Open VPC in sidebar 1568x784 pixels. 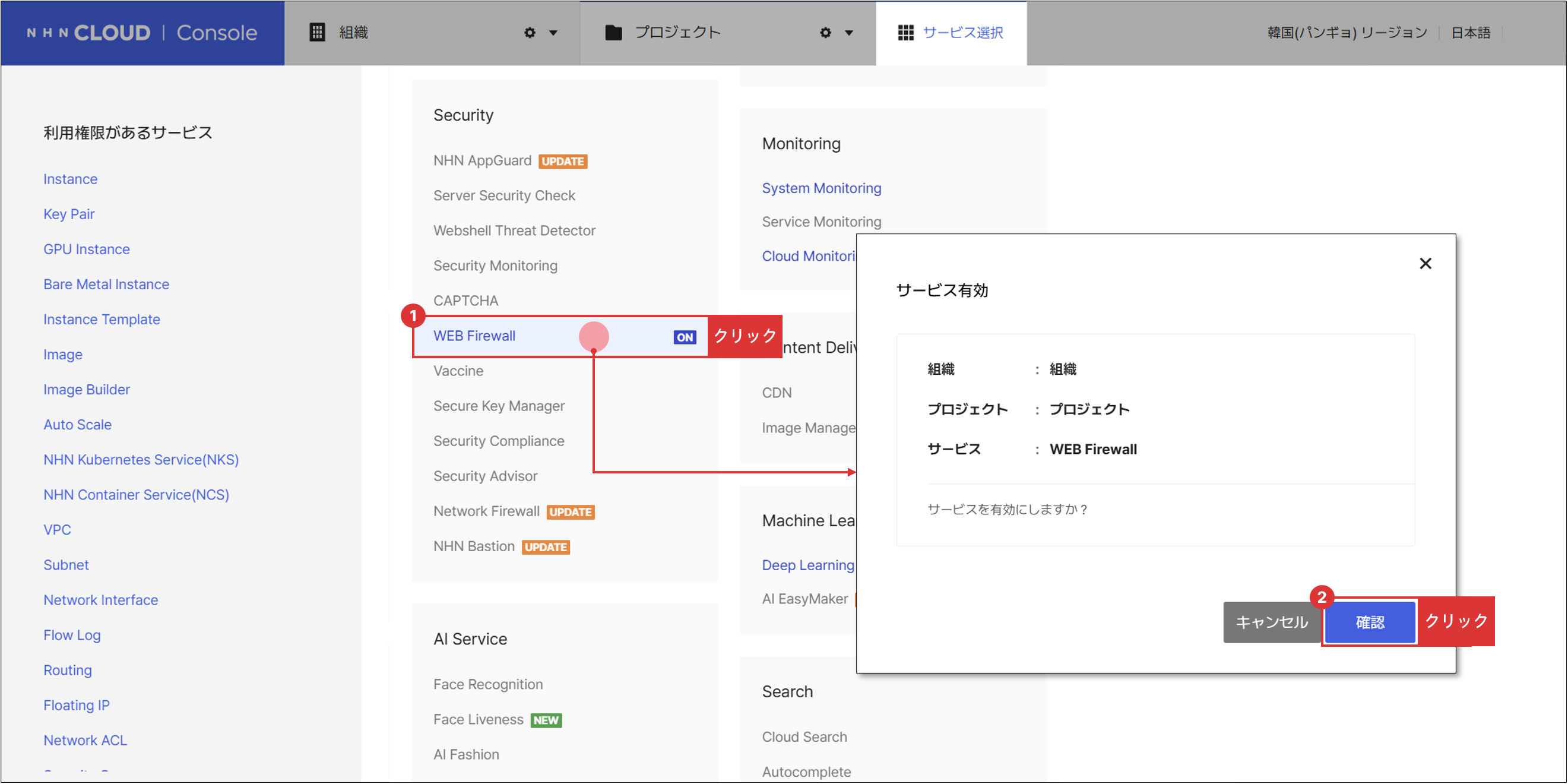[57, 530]
